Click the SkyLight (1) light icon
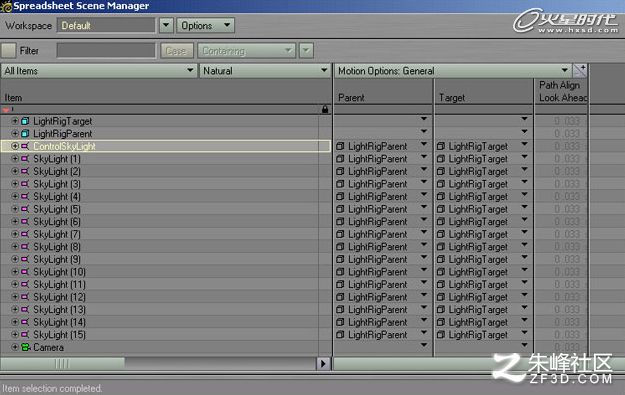The width and height of the screenshot is (625, 395). click(x=25, y=159)
